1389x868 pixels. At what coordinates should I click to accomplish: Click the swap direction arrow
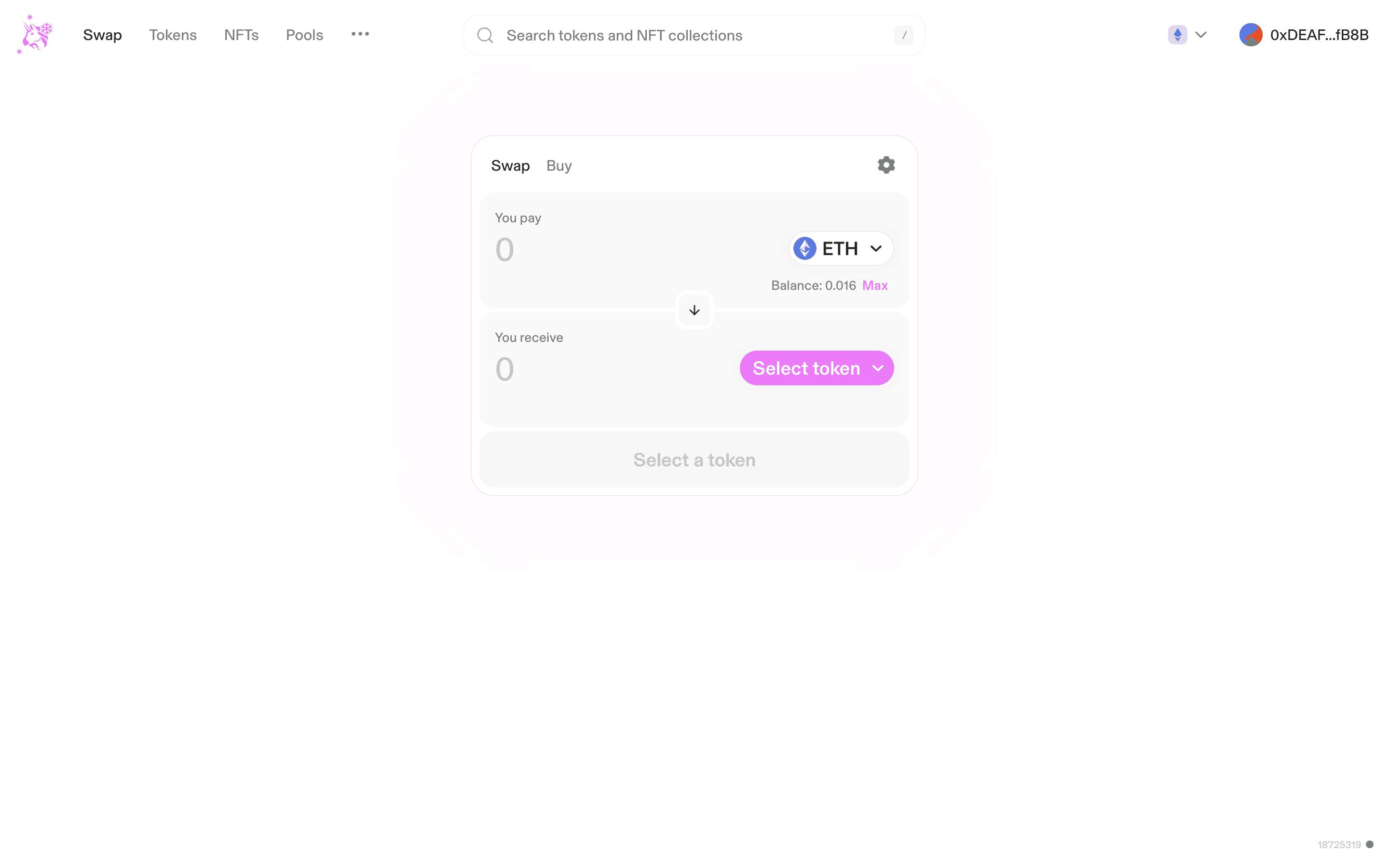(x=694, y=310)
